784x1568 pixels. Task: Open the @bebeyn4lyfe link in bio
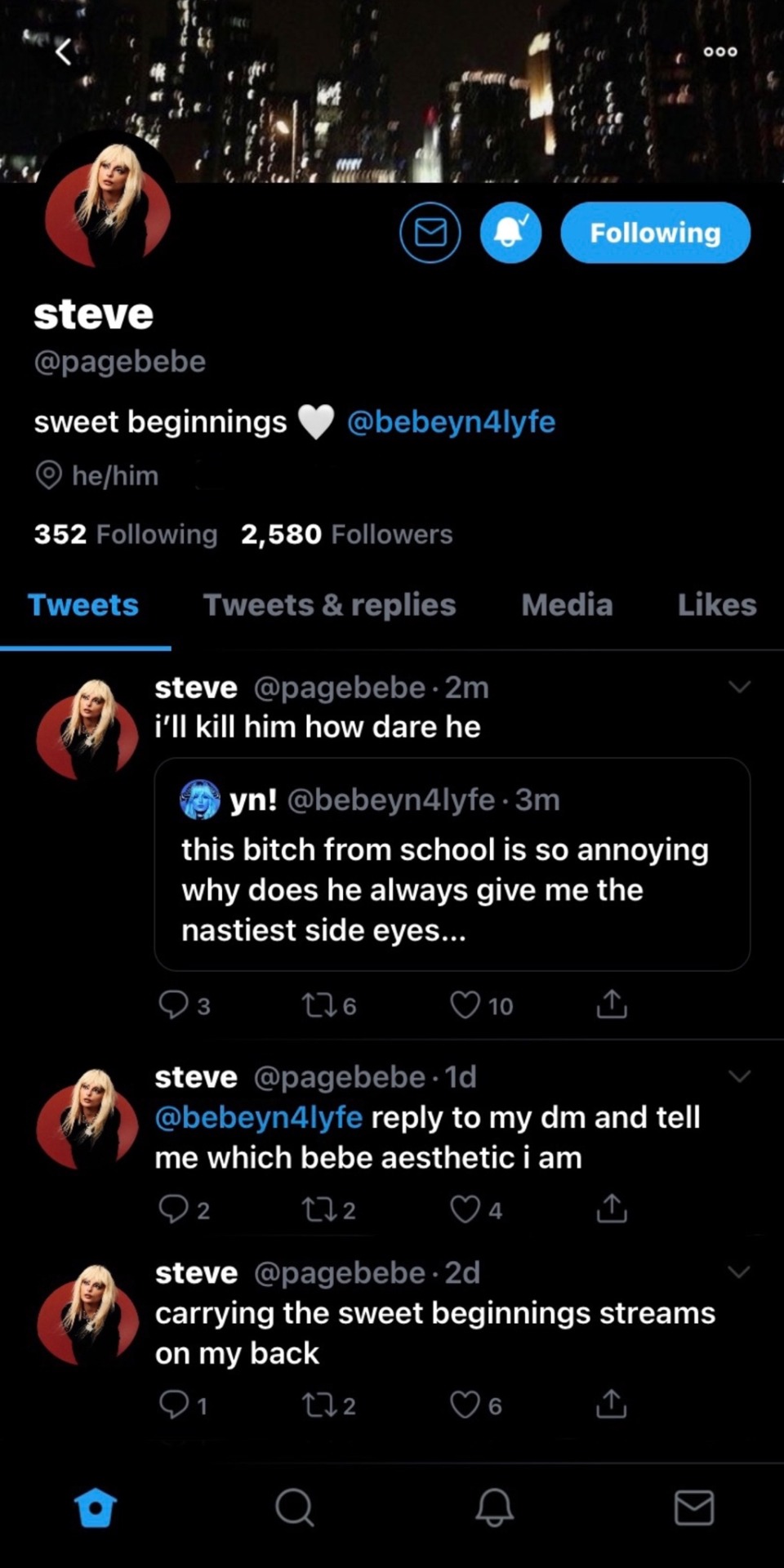451,422
